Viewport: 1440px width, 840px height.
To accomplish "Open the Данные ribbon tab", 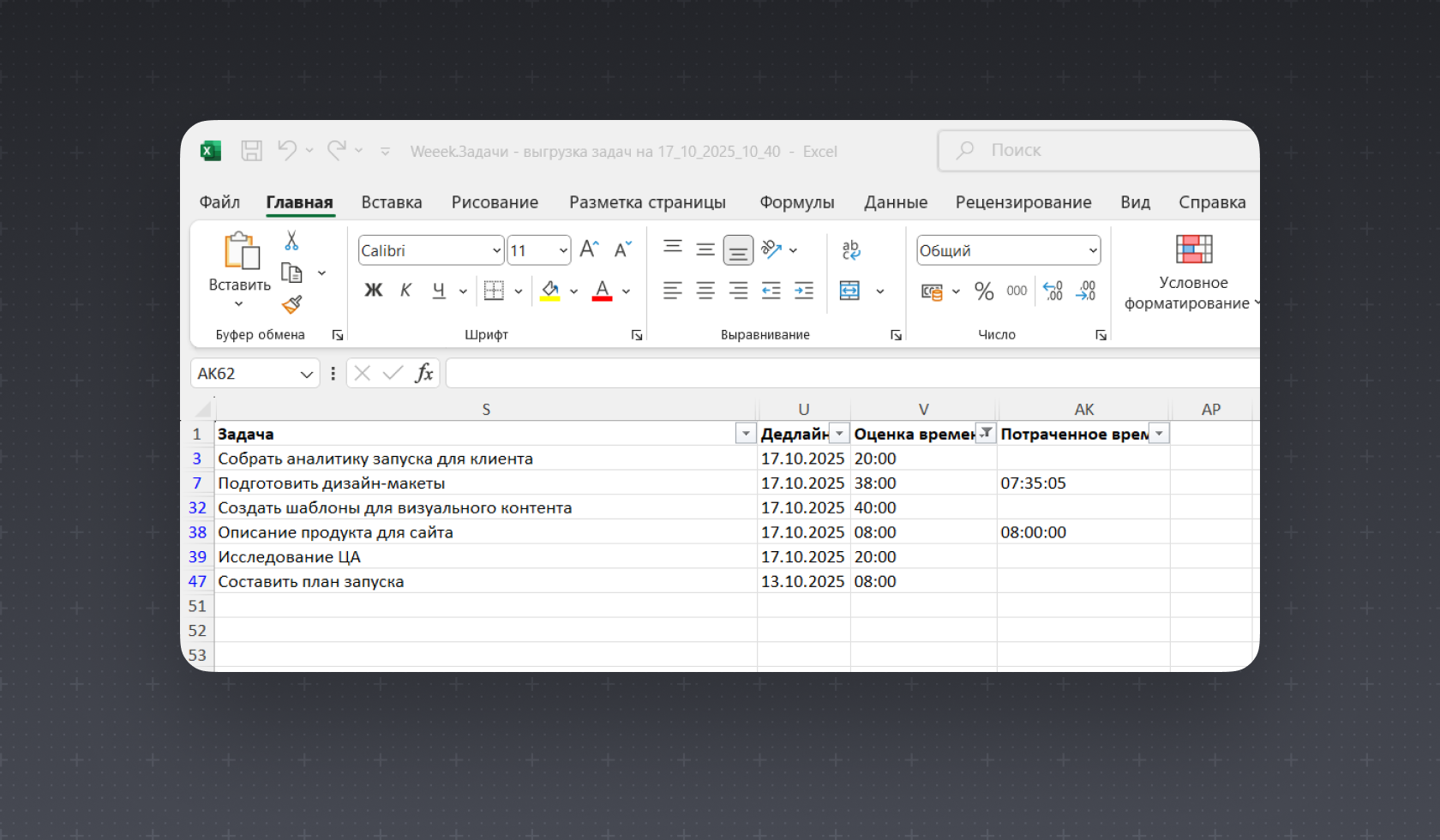I will coord(896,202).
